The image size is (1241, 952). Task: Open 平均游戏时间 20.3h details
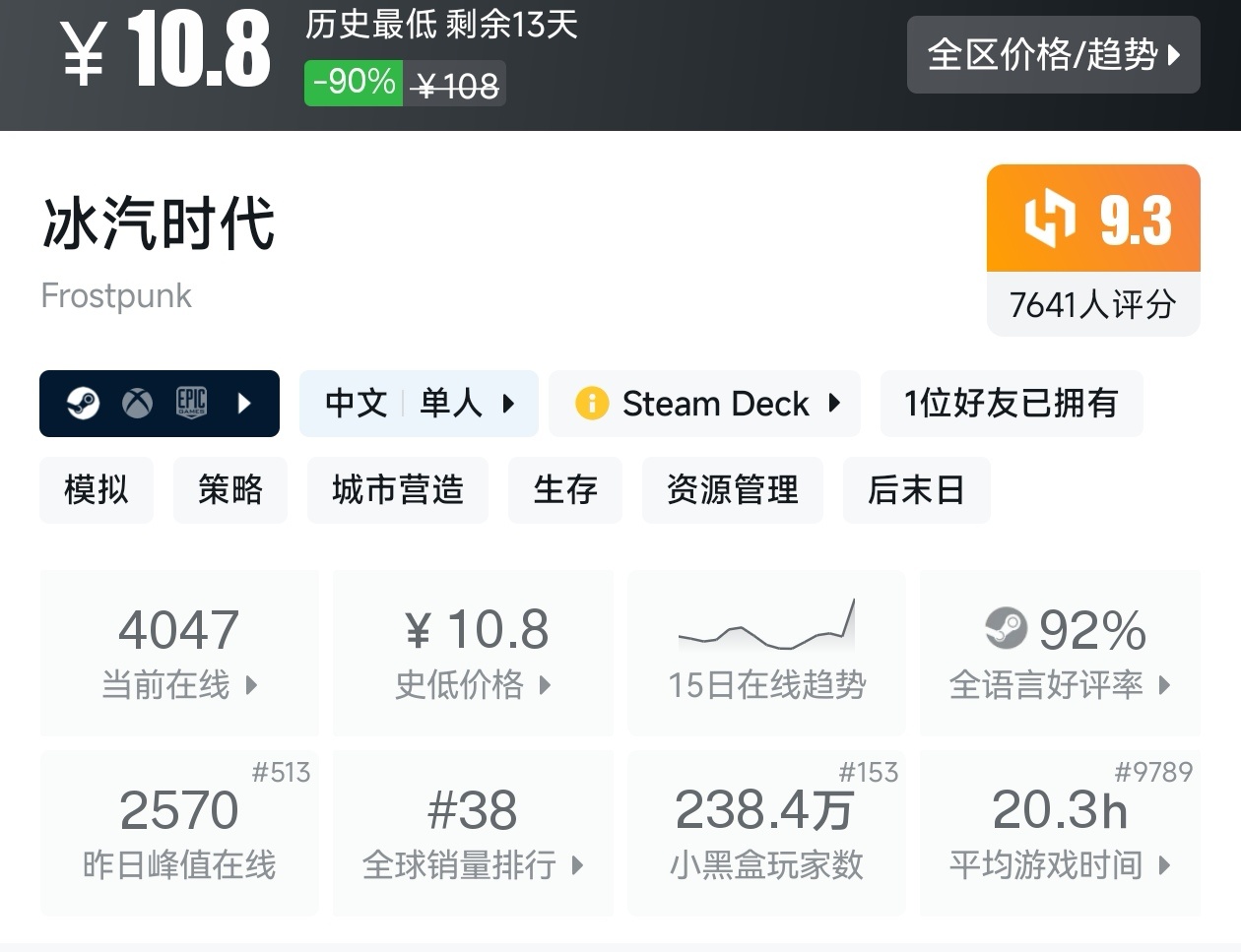point(1060,833)
